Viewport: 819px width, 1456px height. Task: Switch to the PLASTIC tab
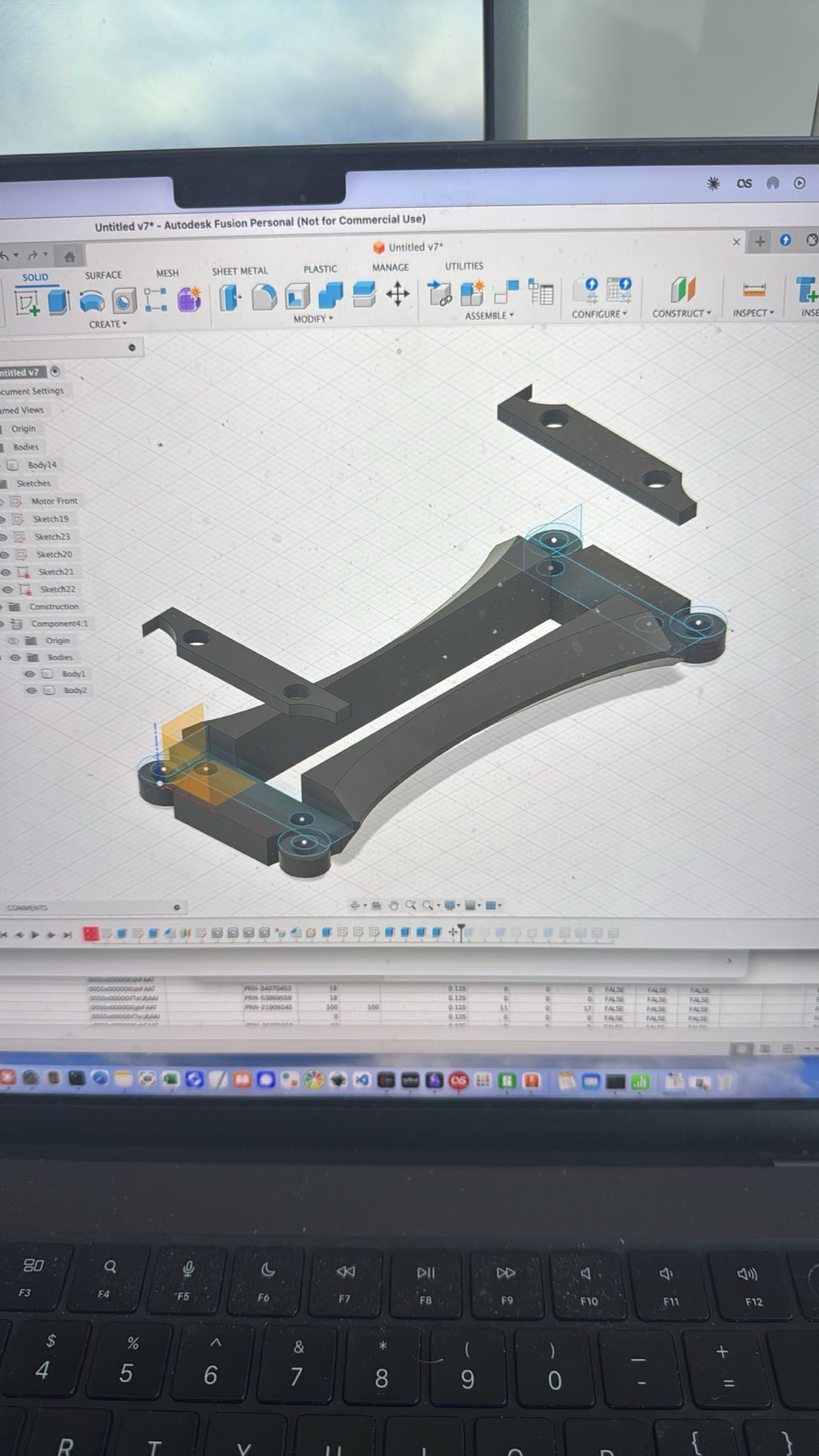[320, 269]
